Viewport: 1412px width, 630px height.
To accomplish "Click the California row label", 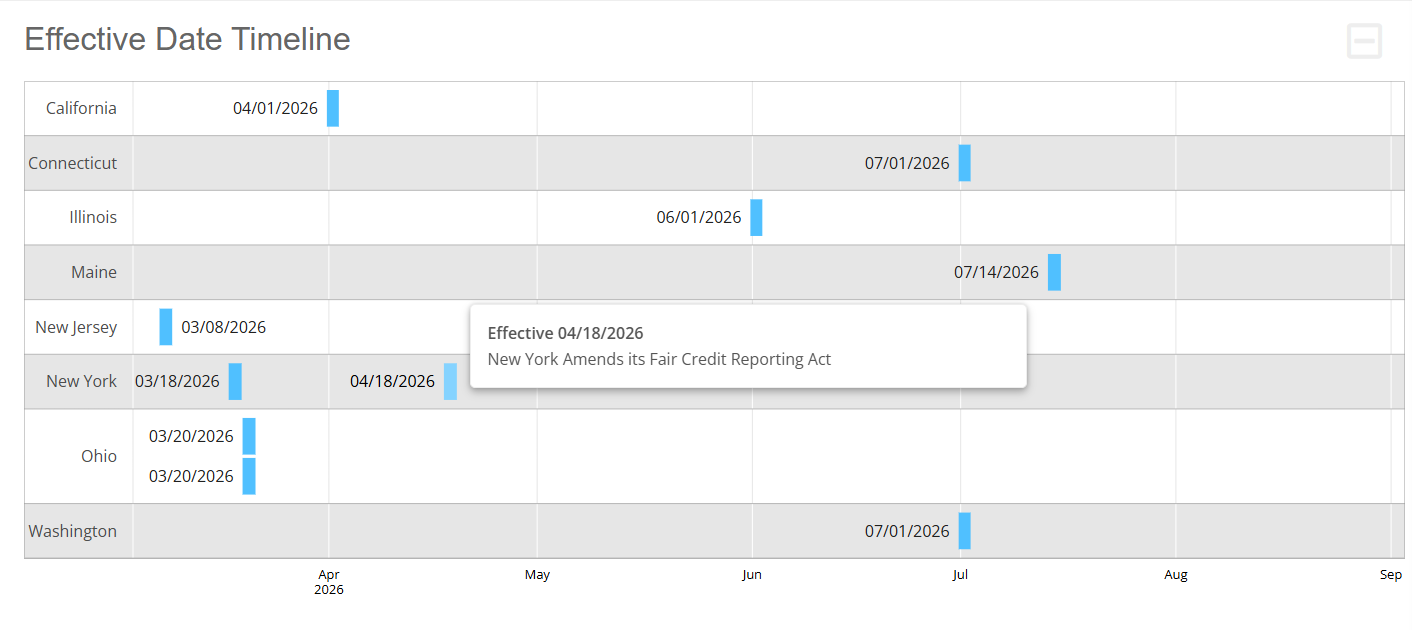I will tap(81, 108).
